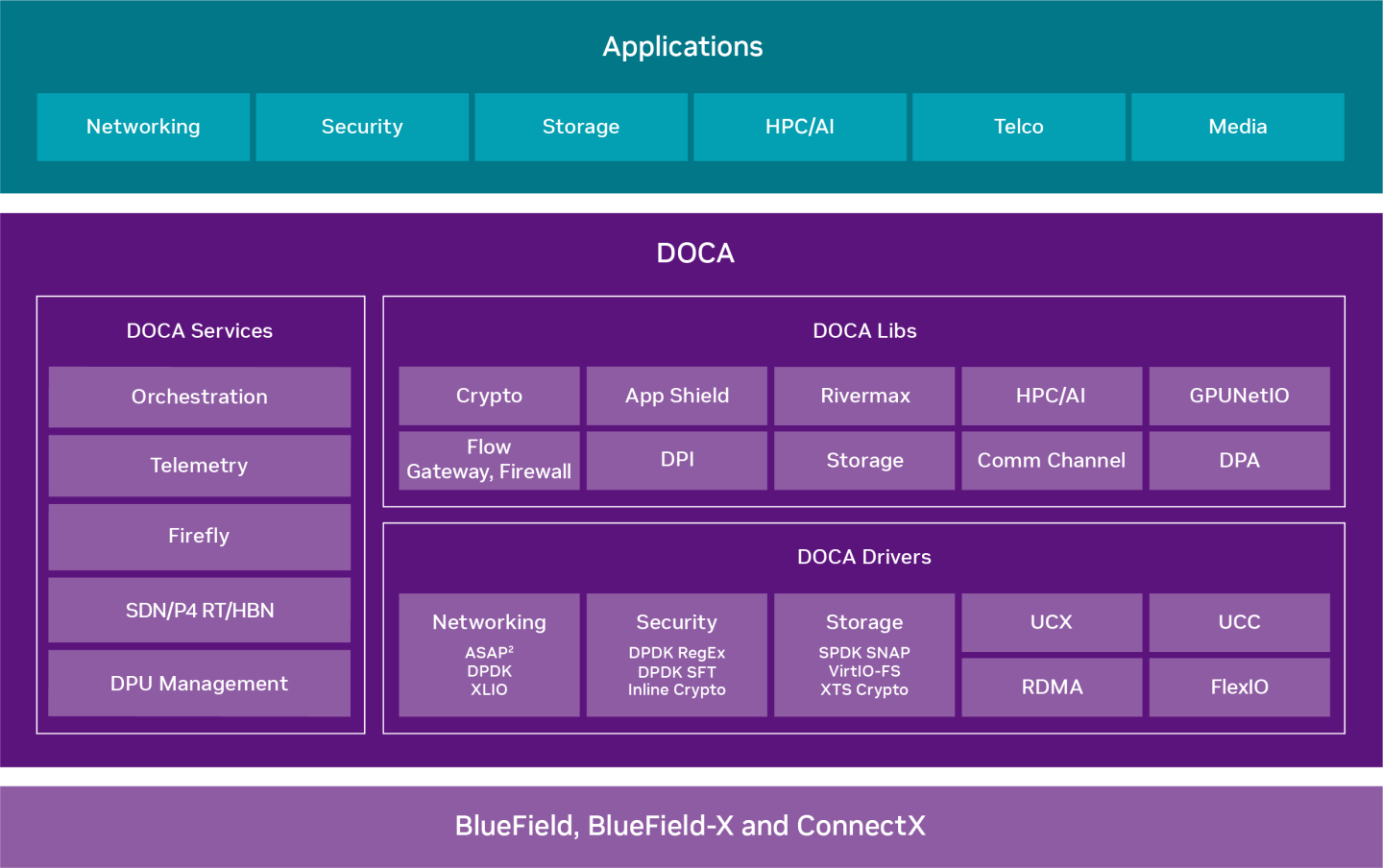1383x868 pixels.
Task: Select the DPU Management box
Action: [200, 683]
